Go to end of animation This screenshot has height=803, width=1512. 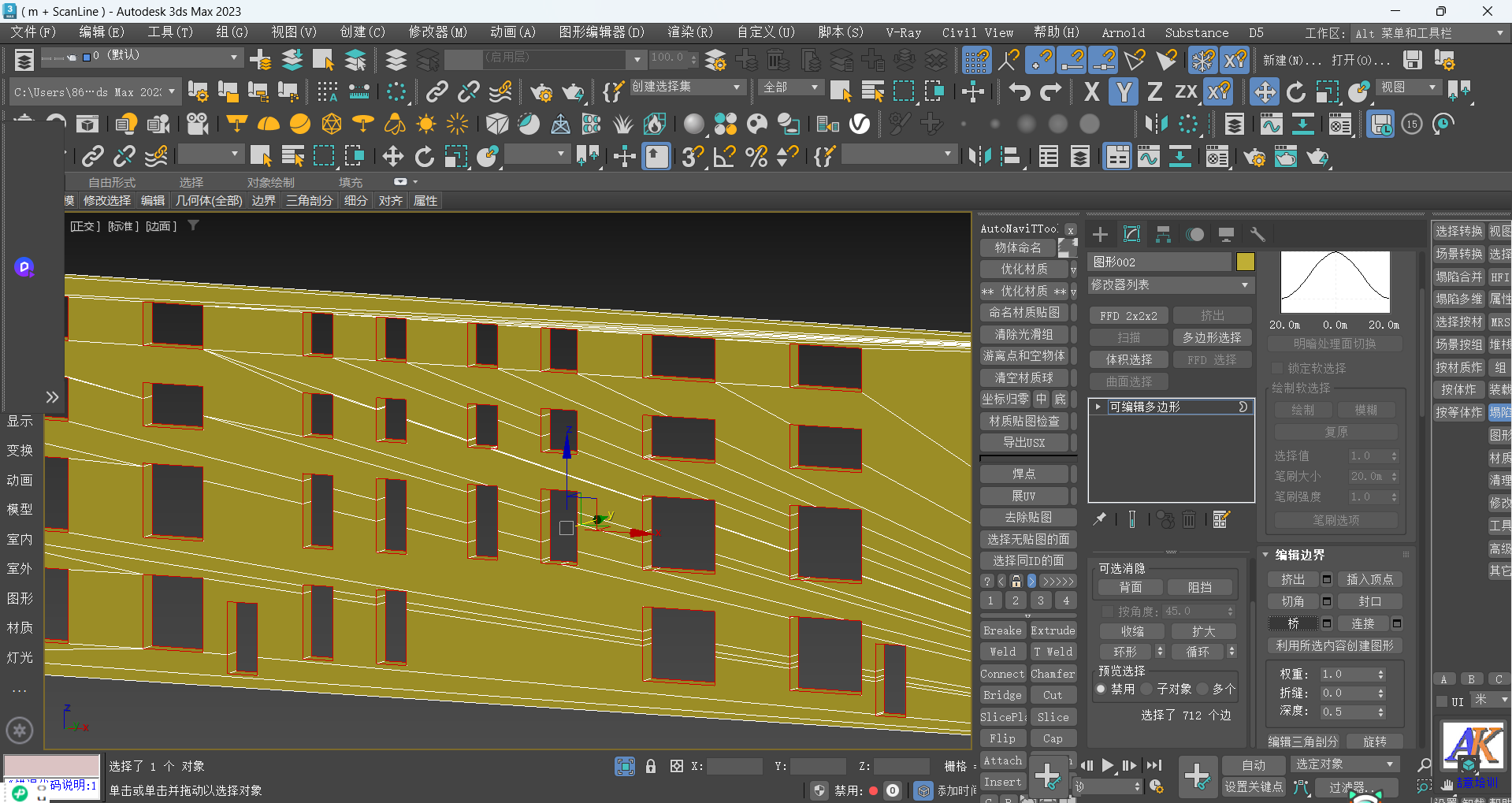coord(1154,765)
